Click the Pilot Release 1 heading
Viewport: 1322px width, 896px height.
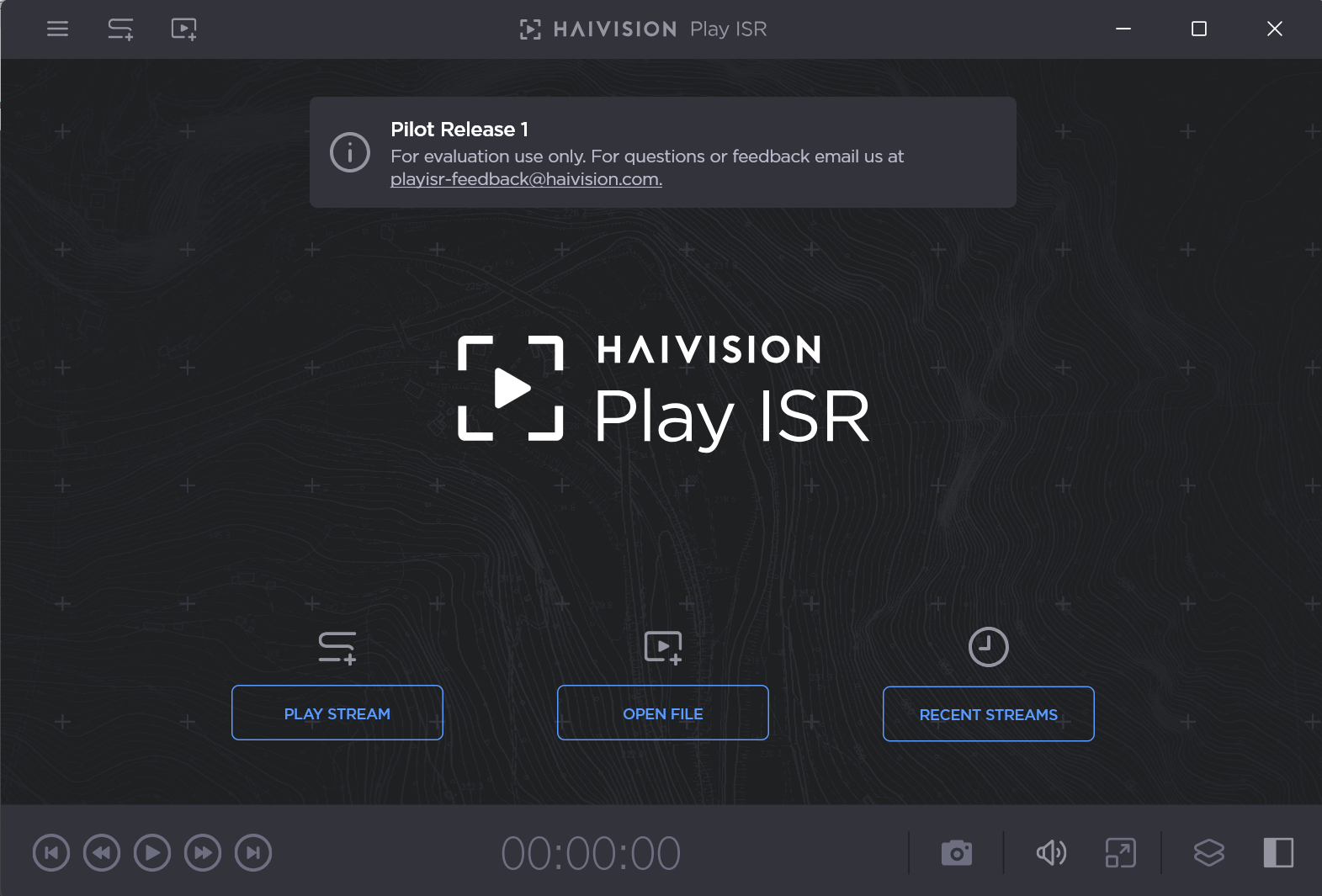pyautogui.click(x=459, y=130)
